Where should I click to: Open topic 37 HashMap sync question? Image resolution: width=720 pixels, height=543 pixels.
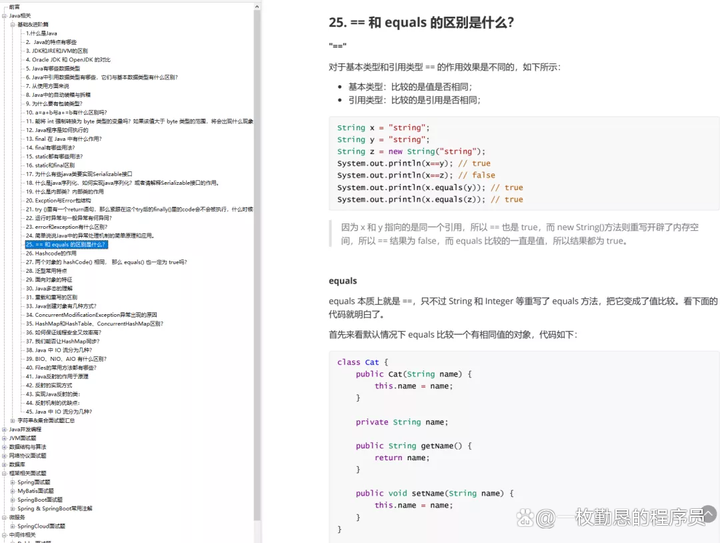[x=62, y=341]
